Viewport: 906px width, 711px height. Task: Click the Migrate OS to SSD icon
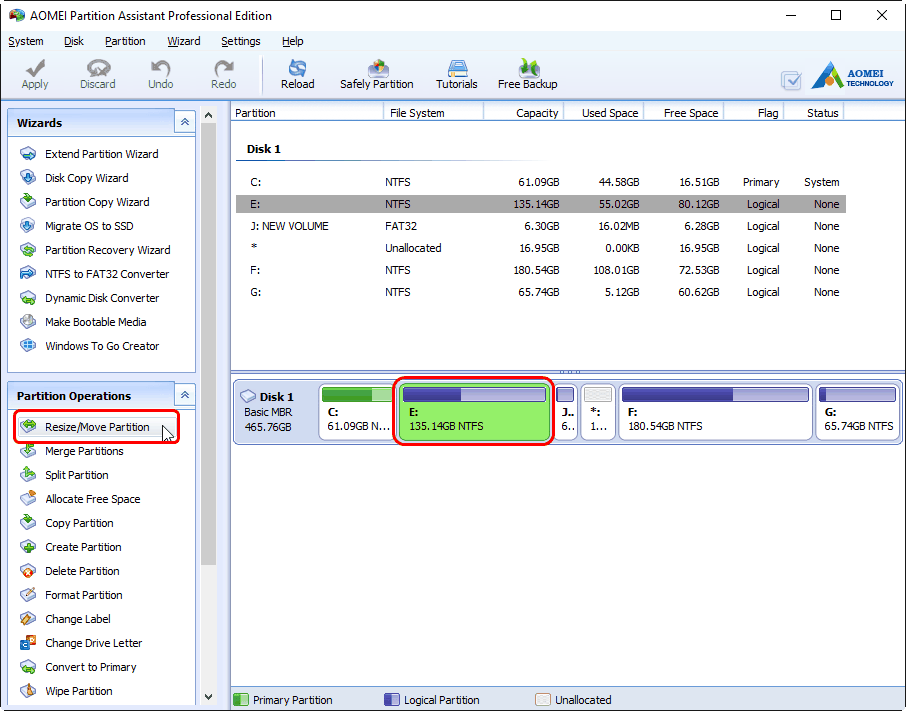[x=86, y=225]
